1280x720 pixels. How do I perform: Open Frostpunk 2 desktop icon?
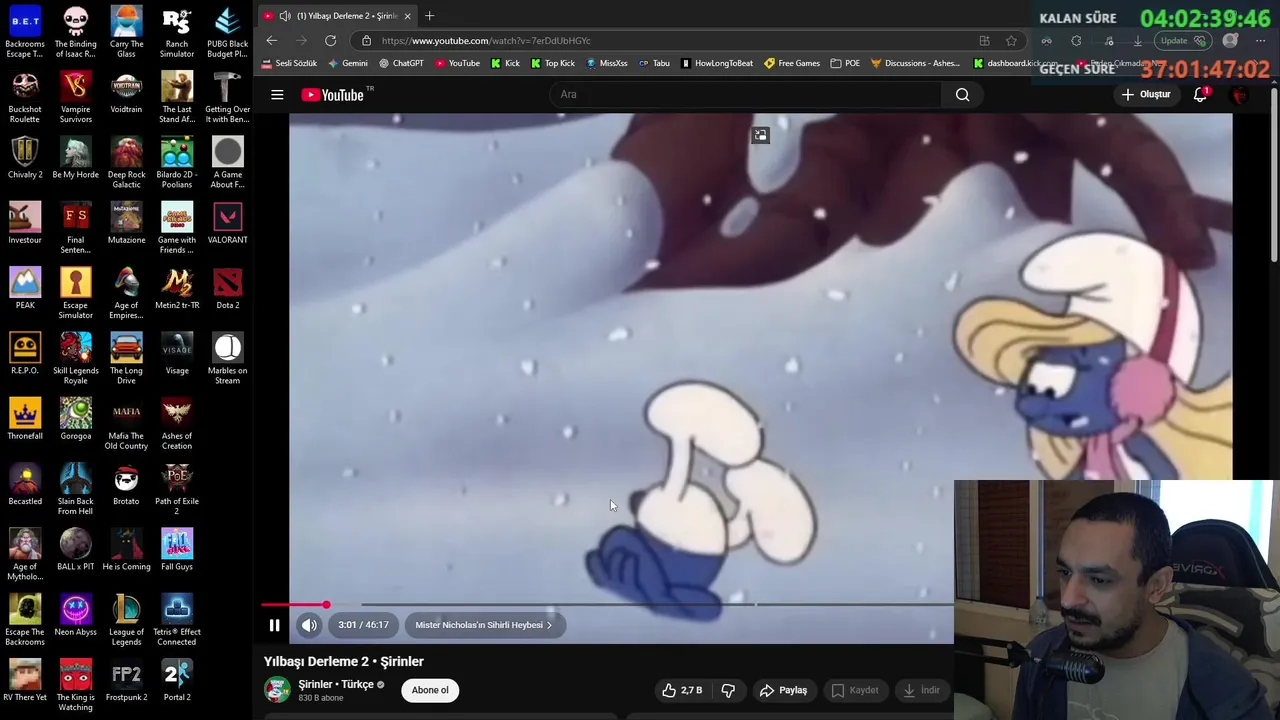tap(126, 680)
